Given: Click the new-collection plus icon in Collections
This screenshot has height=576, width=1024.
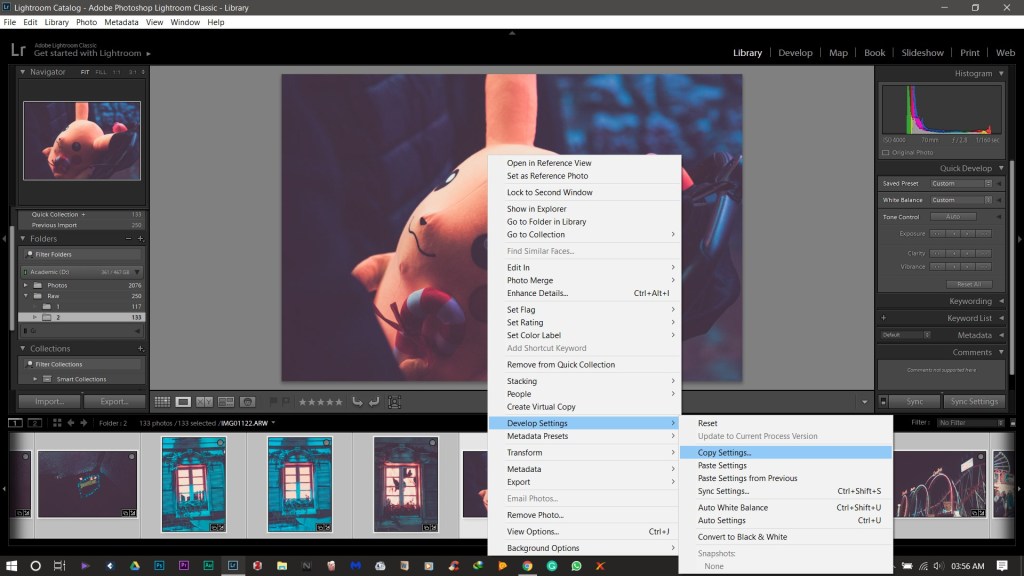Looking at the screenshot, I should coord(140,349).
